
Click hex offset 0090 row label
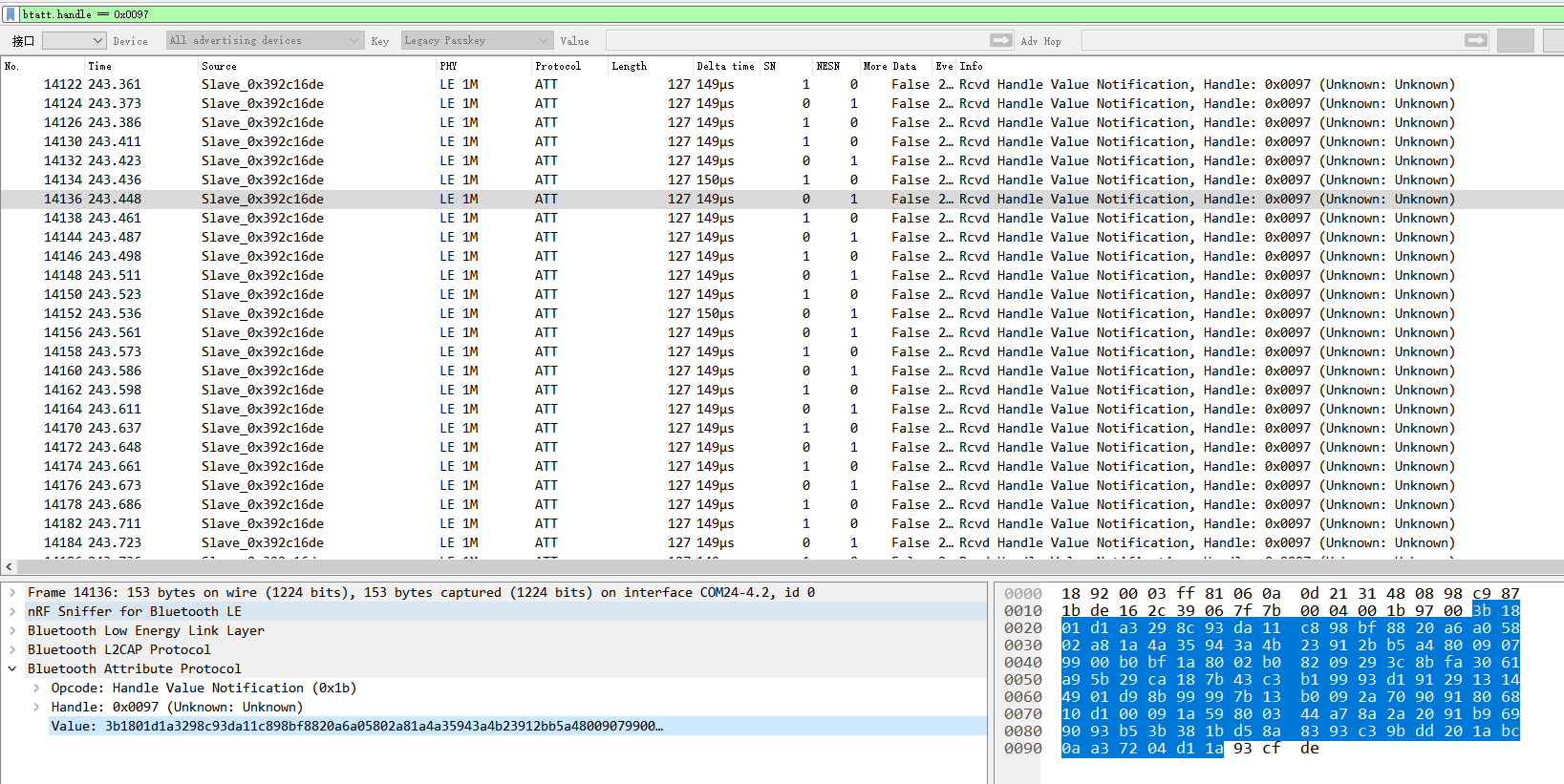(1022, 748)
